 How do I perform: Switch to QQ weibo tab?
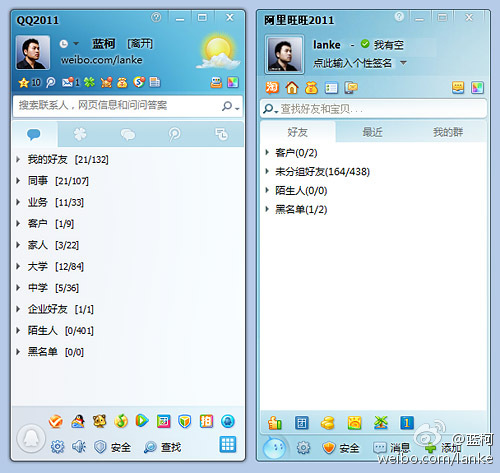coord(174,134)
